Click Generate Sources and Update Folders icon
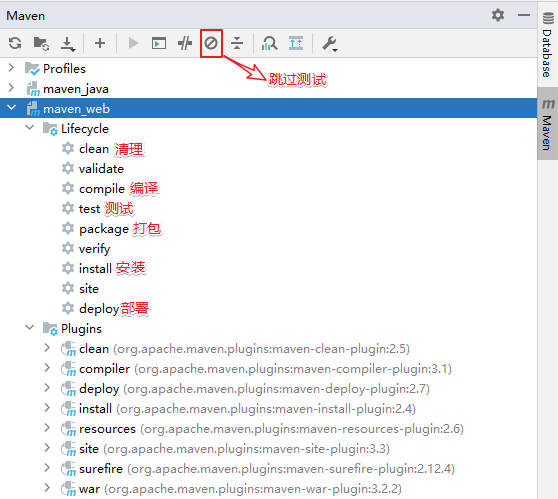 (x=41, y=43)
